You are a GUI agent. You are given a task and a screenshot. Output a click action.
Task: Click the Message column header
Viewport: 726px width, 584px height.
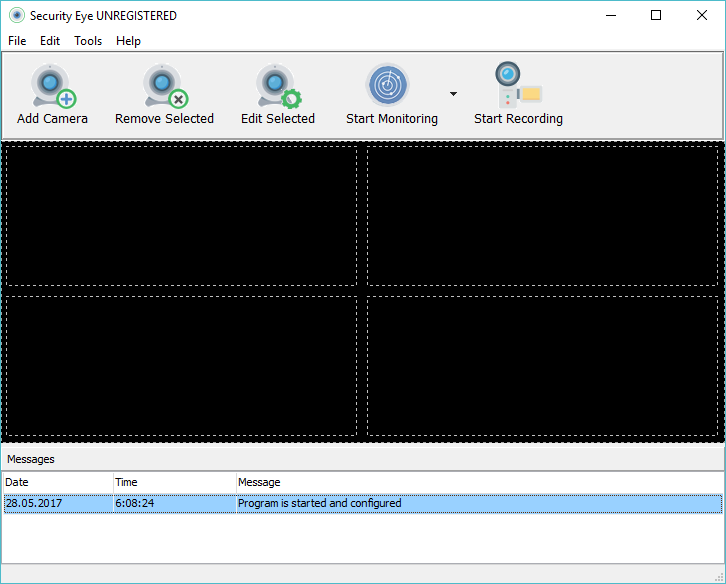click(478, 482)
